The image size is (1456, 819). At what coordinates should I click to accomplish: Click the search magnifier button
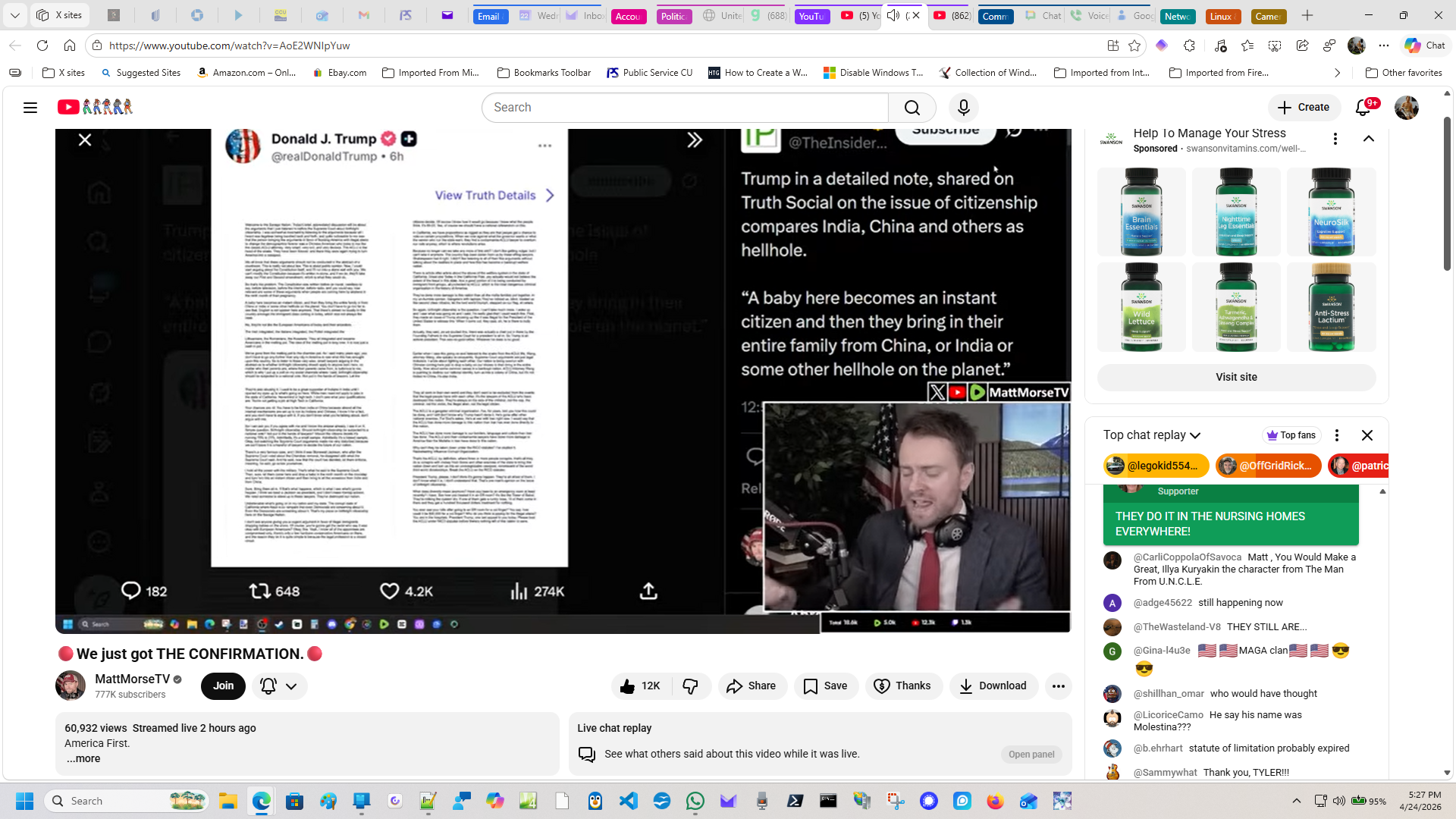click(x=912, y=108)
